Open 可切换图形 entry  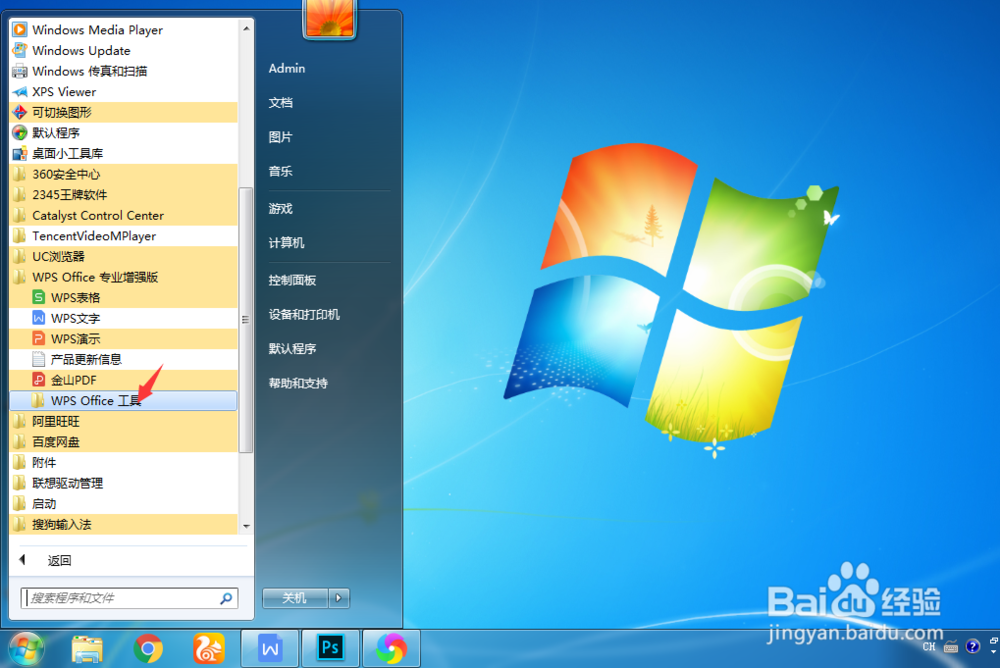(x=124, y=112)
